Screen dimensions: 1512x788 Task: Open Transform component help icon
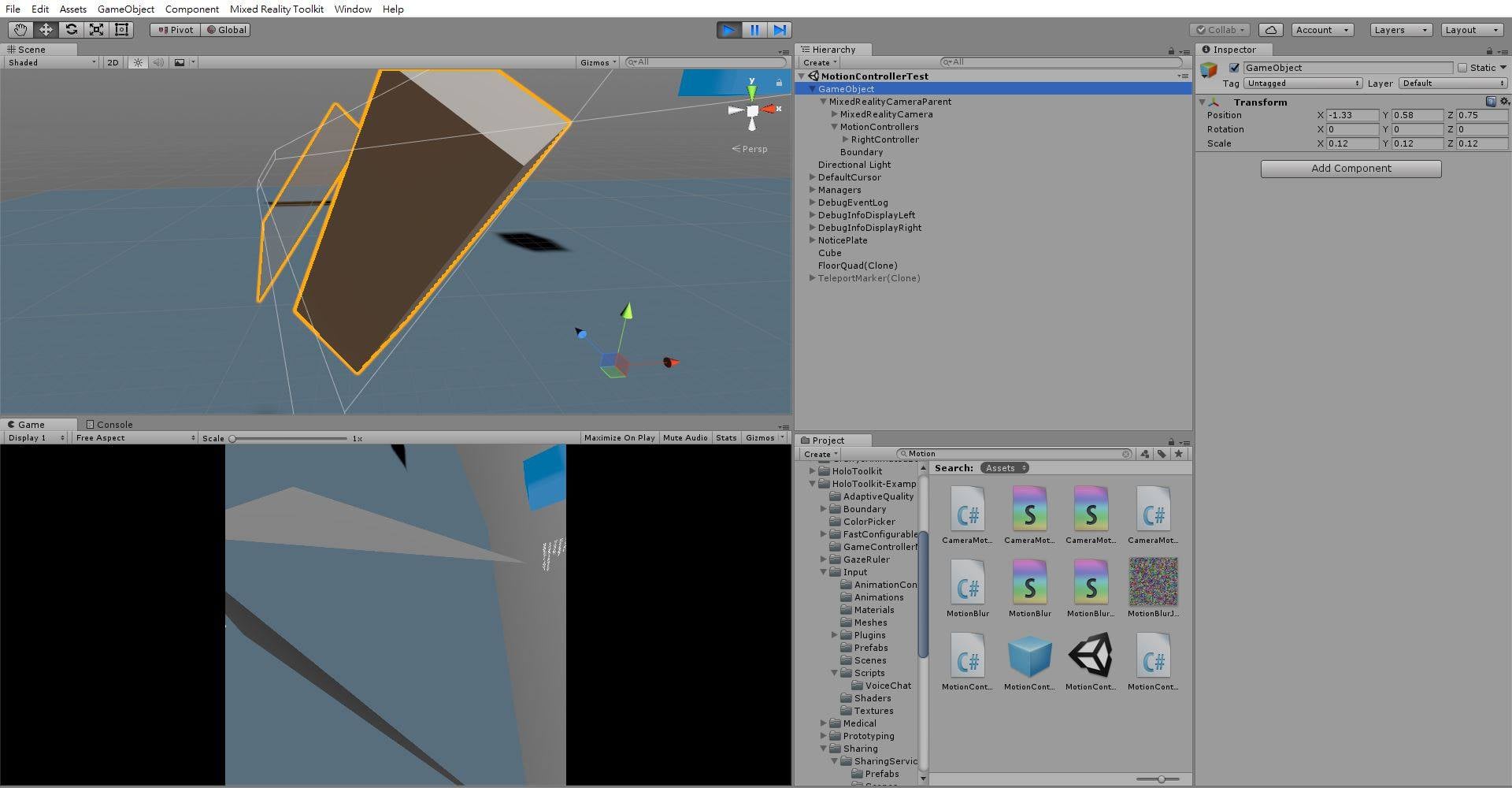pyautogui.click(x=1491, y=102)
